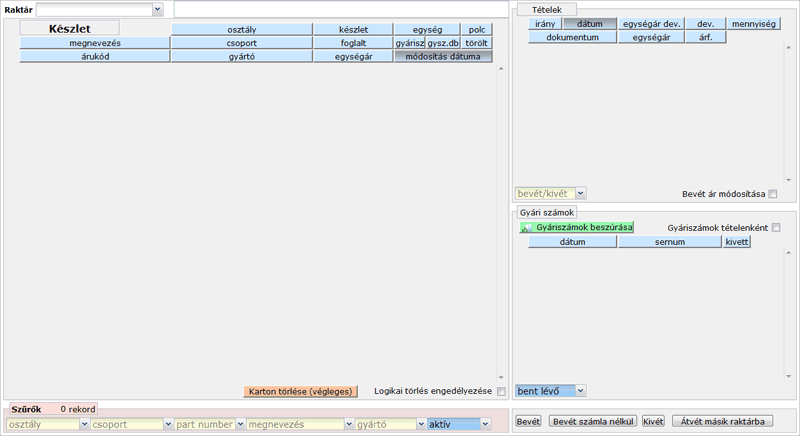The height and width of the screenshot is (436, 800).
Task: Open the Raktár dropdown
Action: (x=157, y=9)
